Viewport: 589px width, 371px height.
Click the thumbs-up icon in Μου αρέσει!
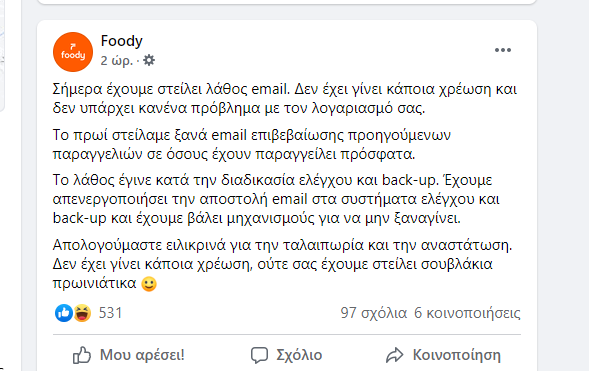pos(82,355)
